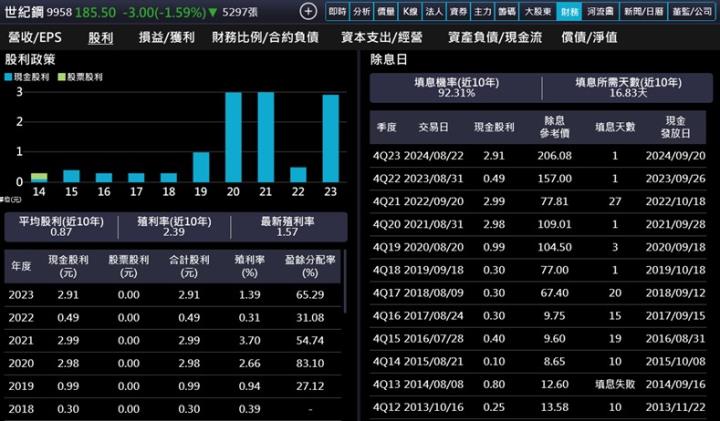This screenshot has height=421, width=720.
Task: Click the 2022 dividend bar in chart
Action: click(298, 174)
